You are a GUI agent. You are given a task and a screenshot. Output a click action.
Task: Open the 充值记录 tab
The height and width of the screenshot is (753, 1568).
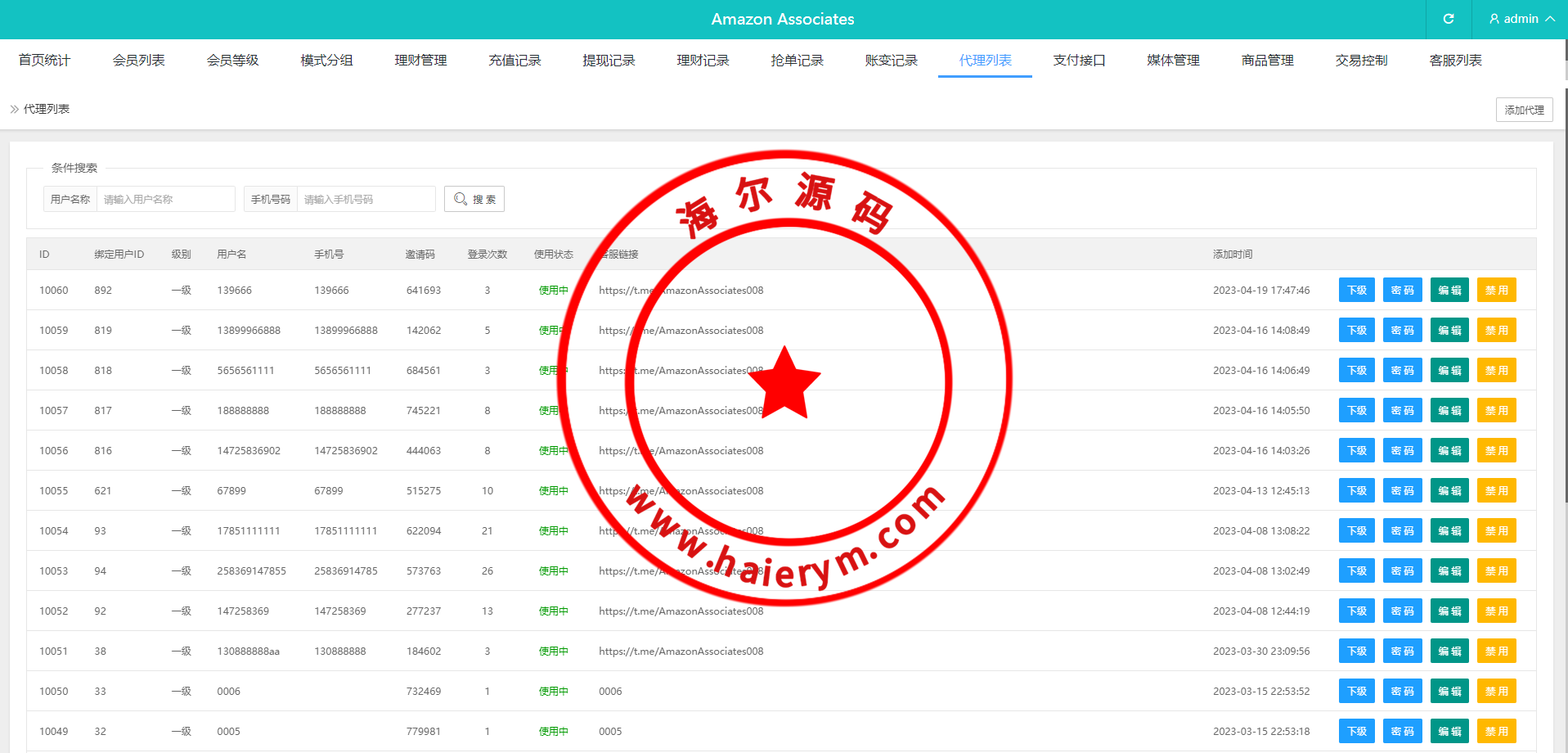tap(514, 60)
